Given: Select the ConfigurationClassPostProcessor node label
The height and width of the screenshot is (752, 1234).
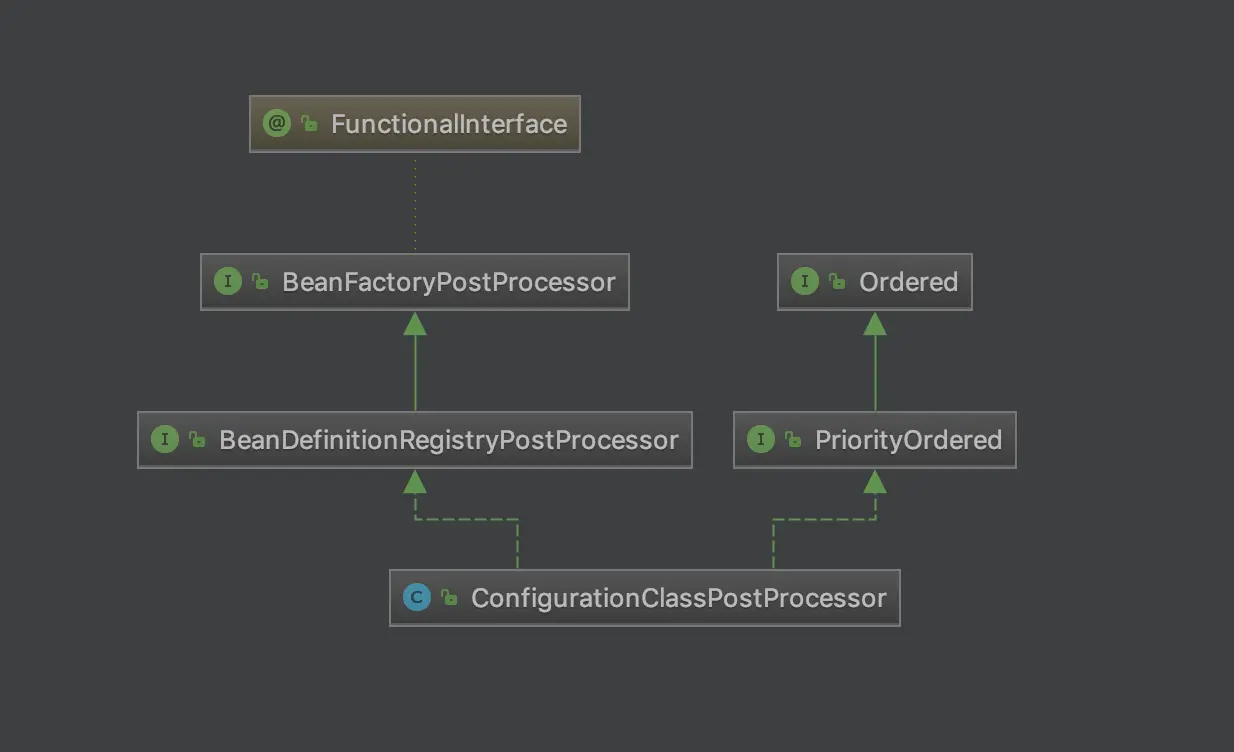Looking at the screenshot, I should (x=678, y=598).
